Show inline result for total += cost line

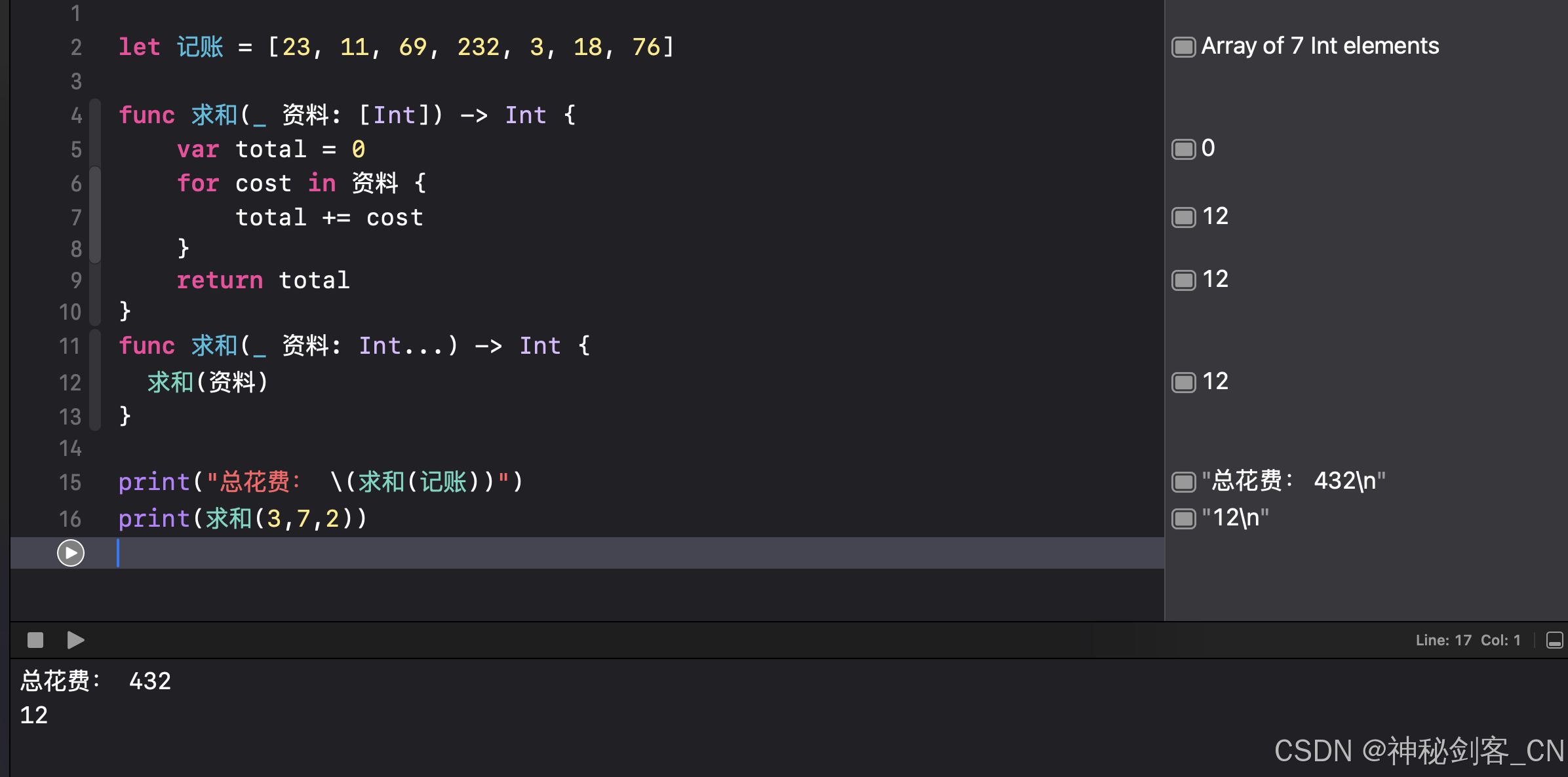click(x=1183, y=218)
